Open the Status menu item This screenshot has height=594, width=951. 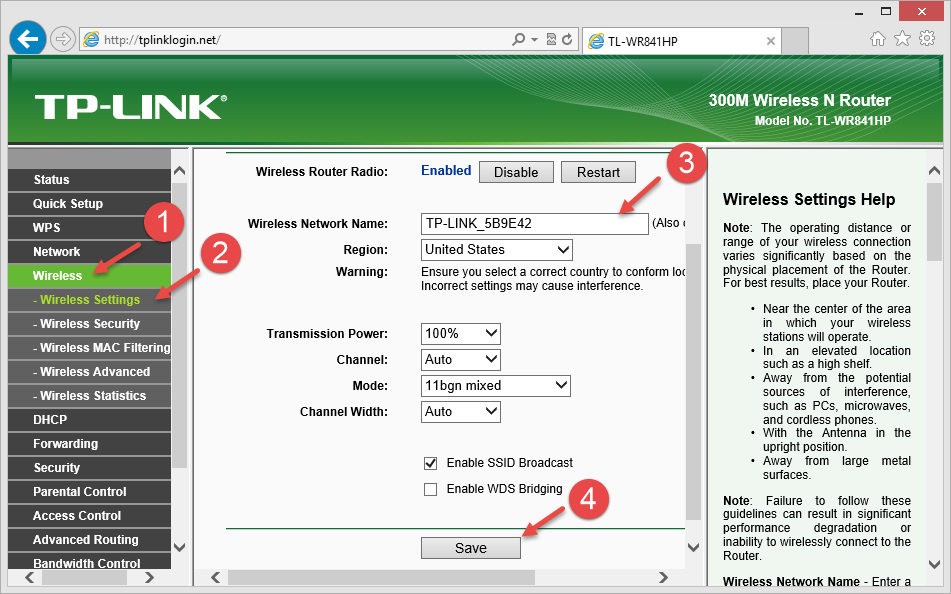90,180
